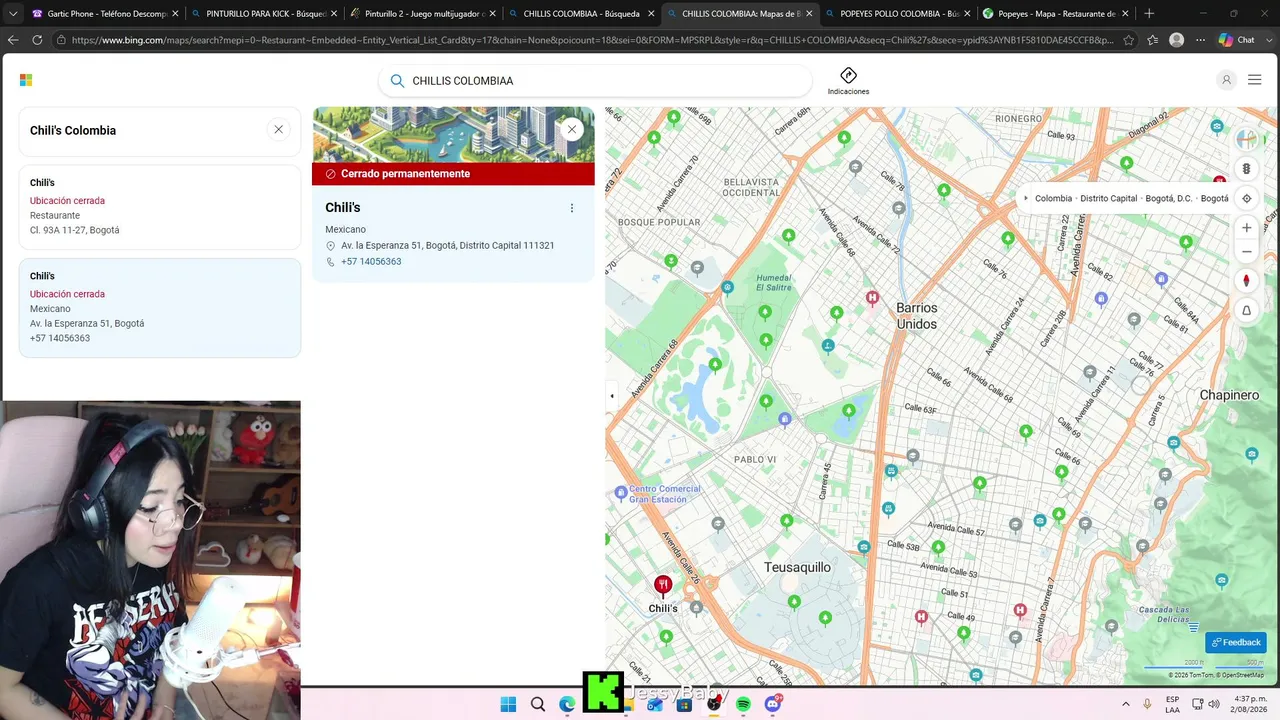Open a new browser tab
Viewport: 1280px width, 720px height.
1149,14
